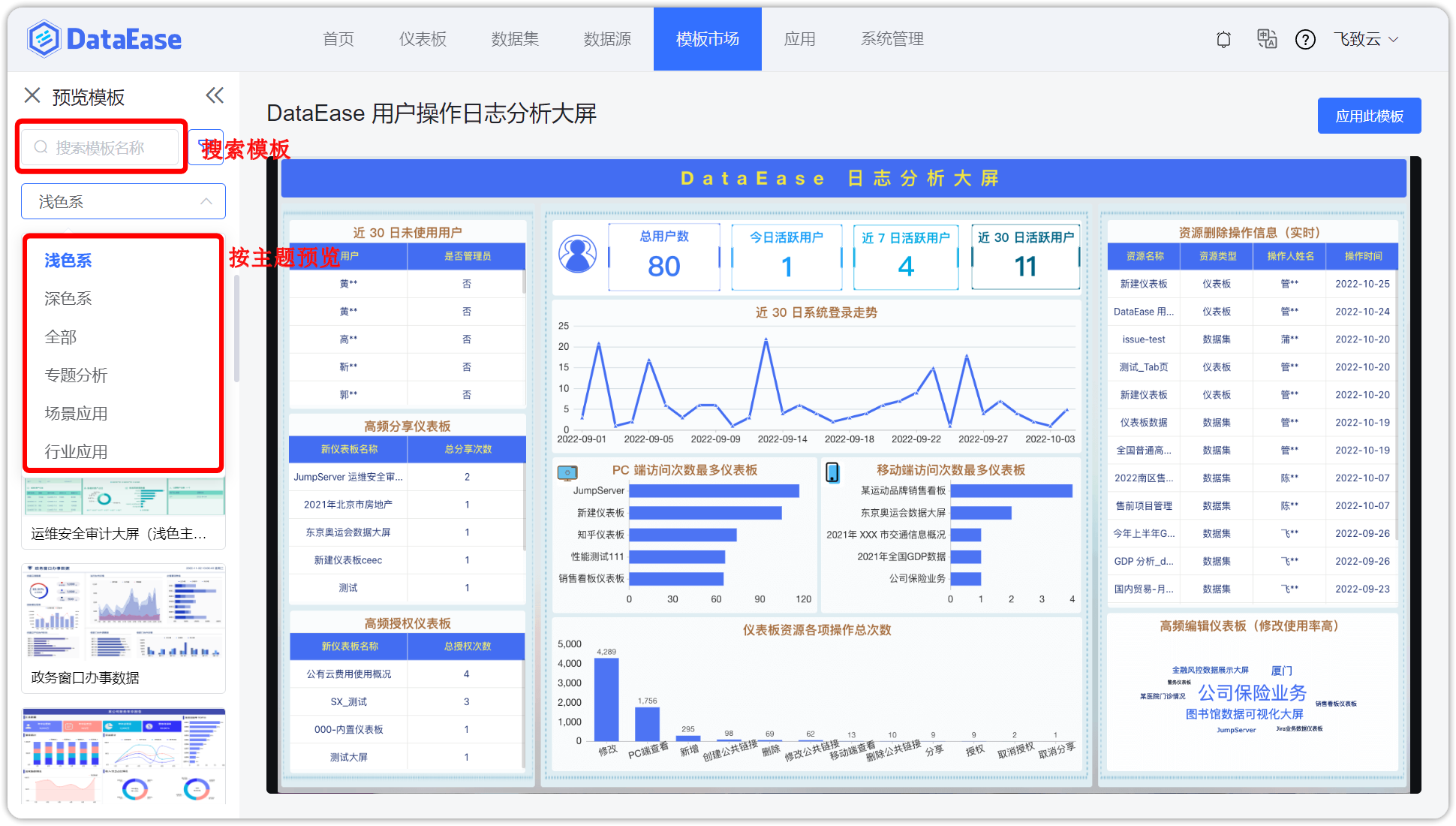Choose 场景应用 option
Viewport: 1456px width, 826px height.
124,413
